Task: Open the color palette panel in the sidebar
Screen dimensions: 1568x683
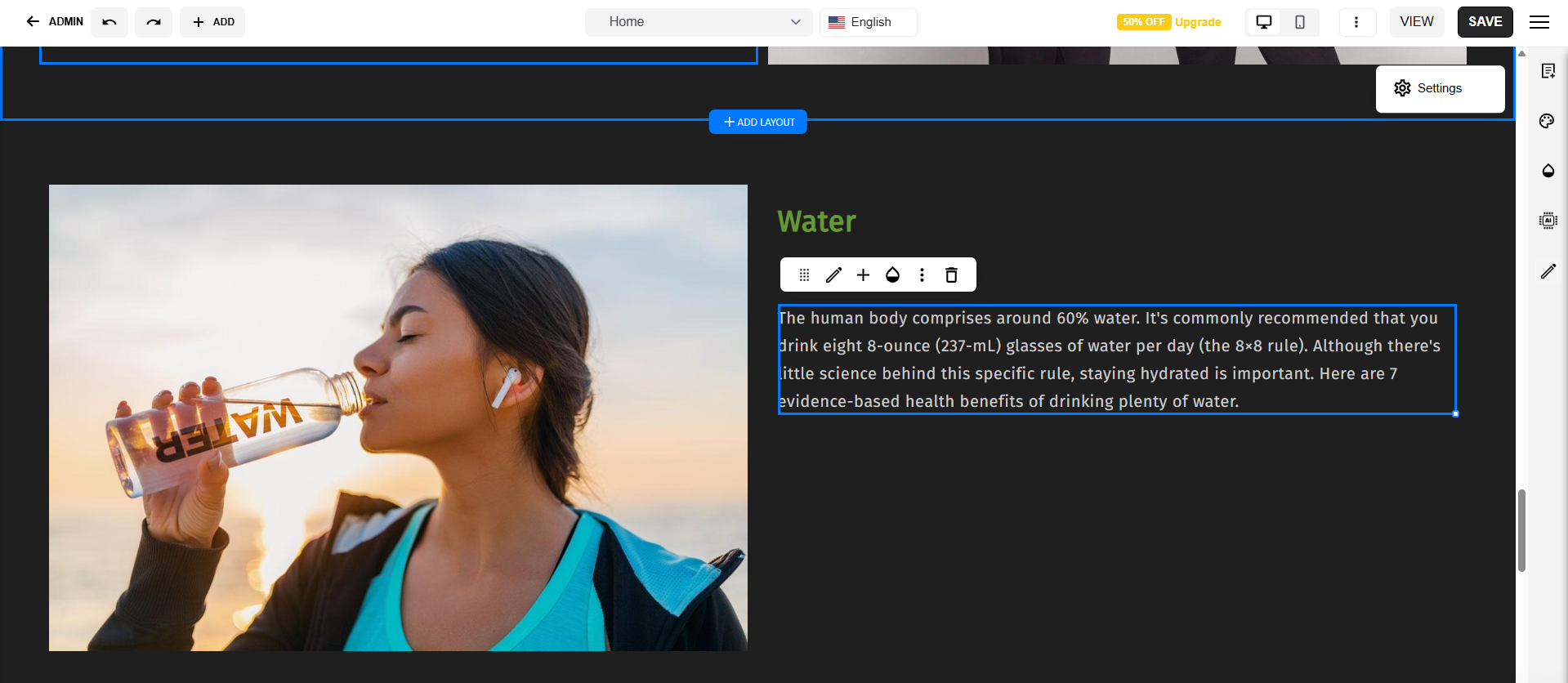Action: coord(1548,122)
